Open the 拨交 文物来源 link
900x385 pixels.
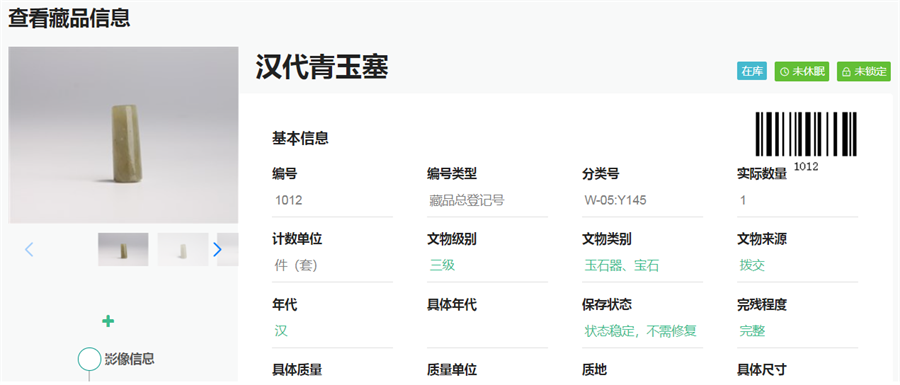click(752, 266)
